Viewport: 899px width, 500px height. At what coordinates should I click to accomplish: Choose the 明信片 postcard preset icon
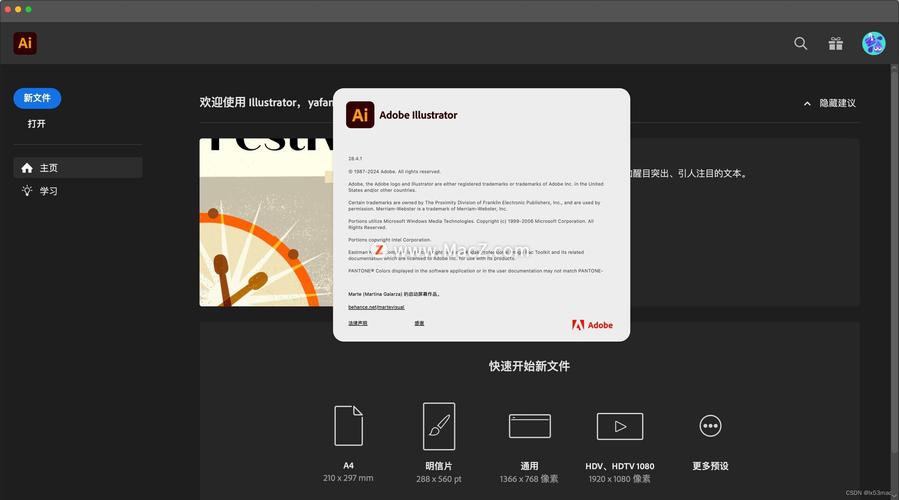[439, 426]
